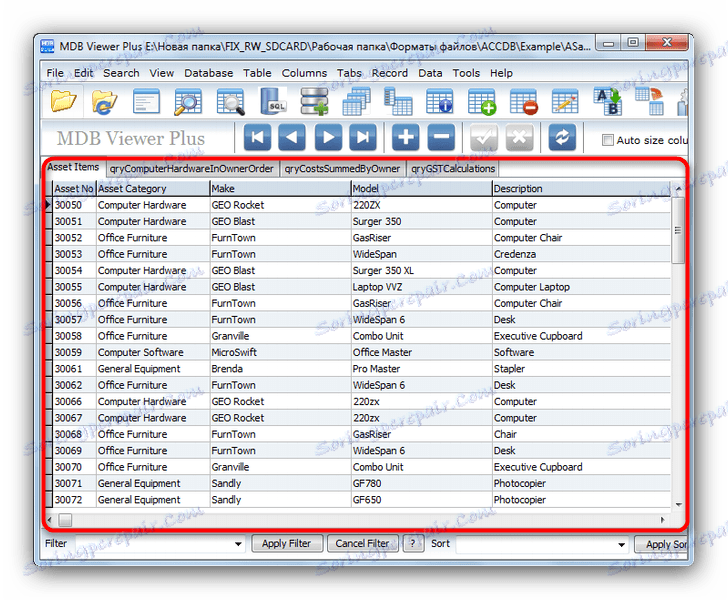Click the edit table pencil icon
The image size is (728, 600).
point(565,102)
